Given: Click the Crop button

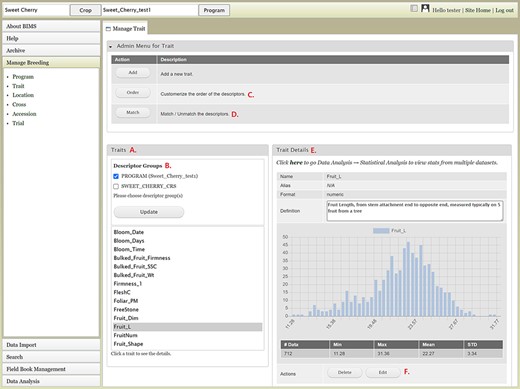Looking at the screenshot, I should pos(85,10).
